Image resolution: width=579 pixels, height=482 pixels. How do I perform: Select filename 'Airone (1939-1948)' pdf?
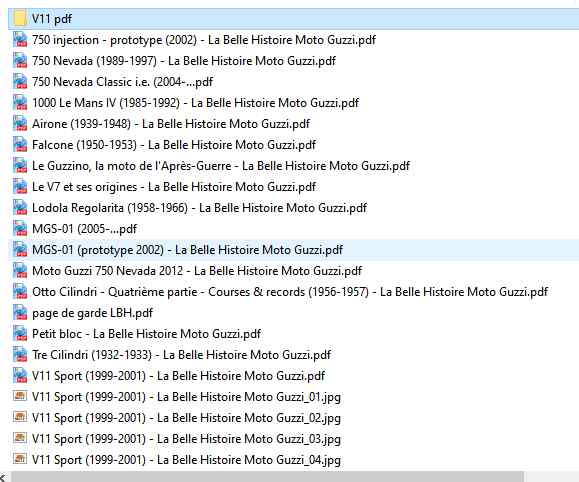(171, 124)
